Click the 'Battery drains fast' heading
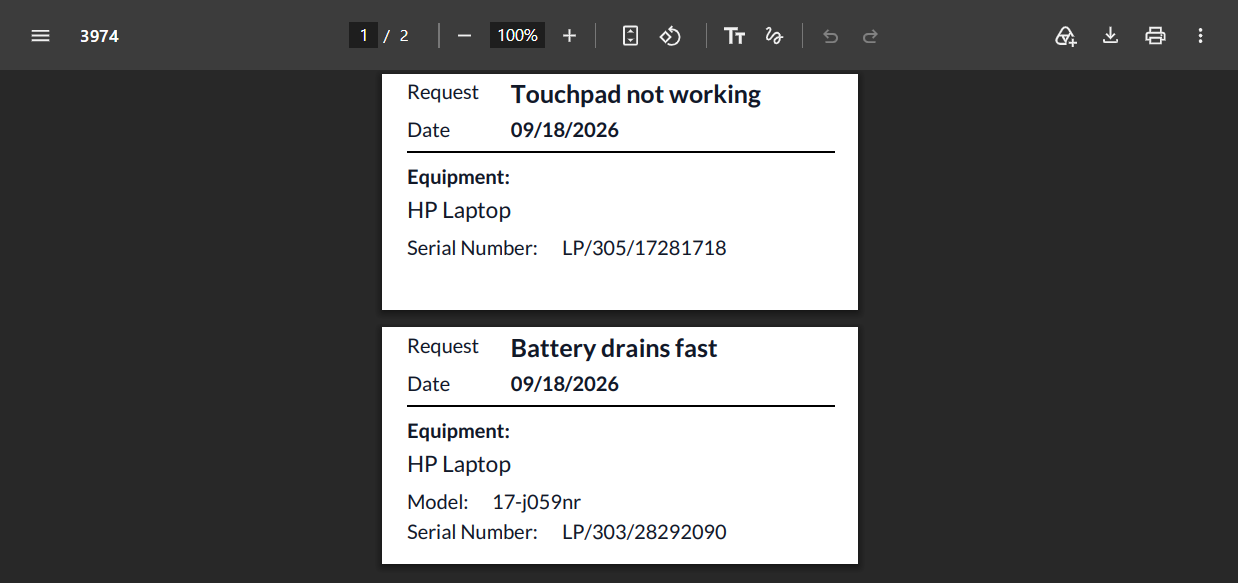 tap(614, 349)
